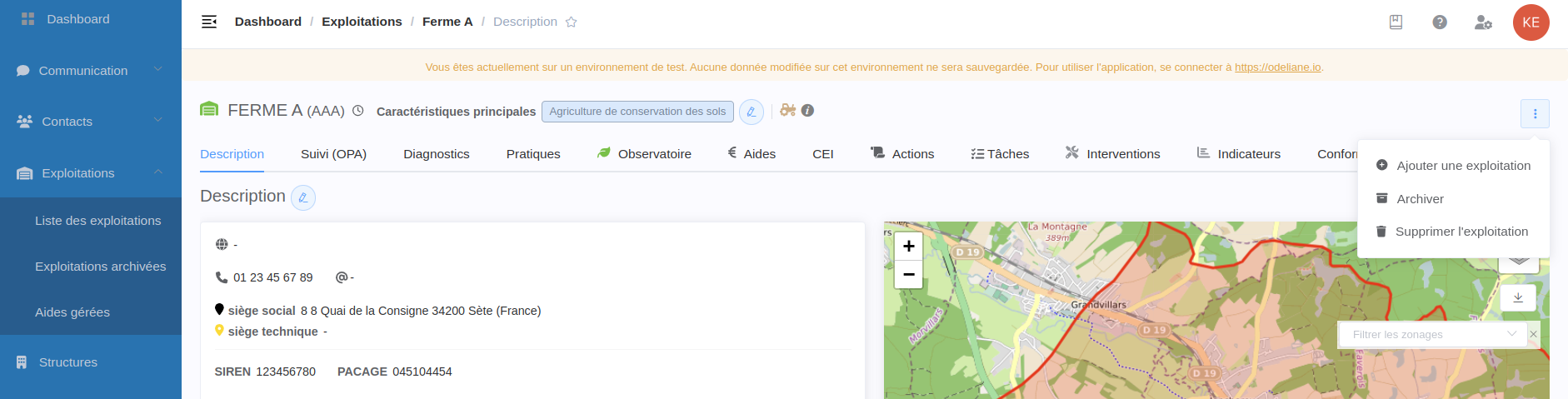Click Ferme A breadcrumb link
The height and width of the screenshot is (399, 1568).
pos(447,22)
